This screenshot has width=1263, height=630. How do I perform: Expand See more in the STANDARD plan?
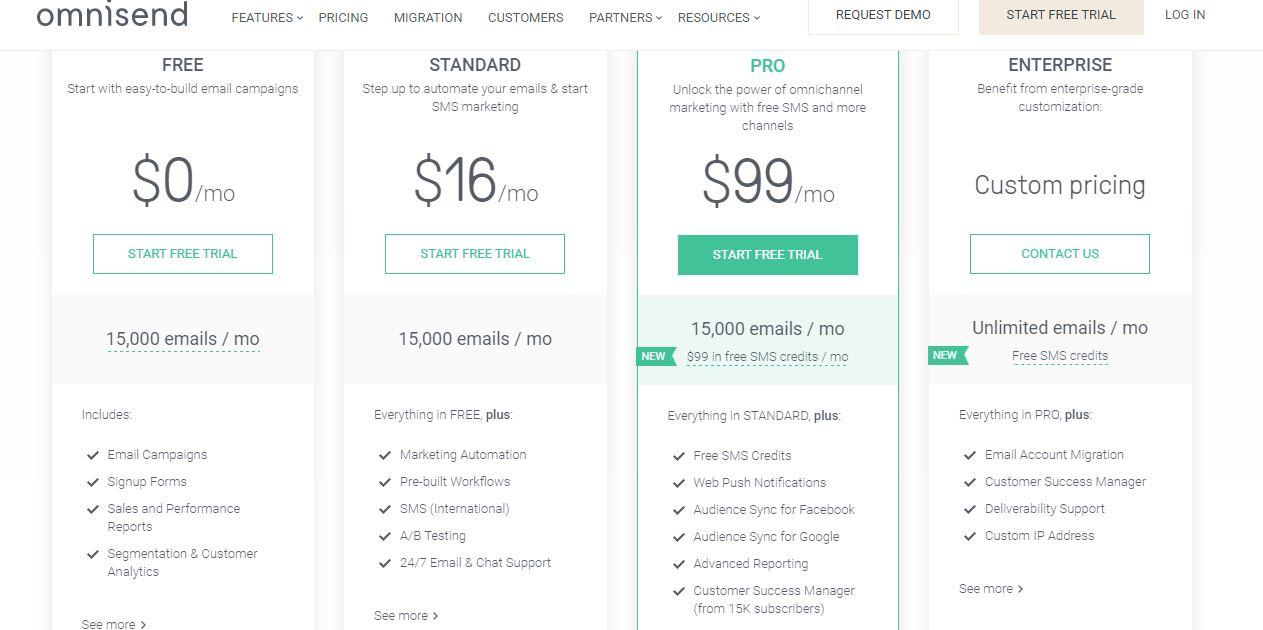coord(406,615)
